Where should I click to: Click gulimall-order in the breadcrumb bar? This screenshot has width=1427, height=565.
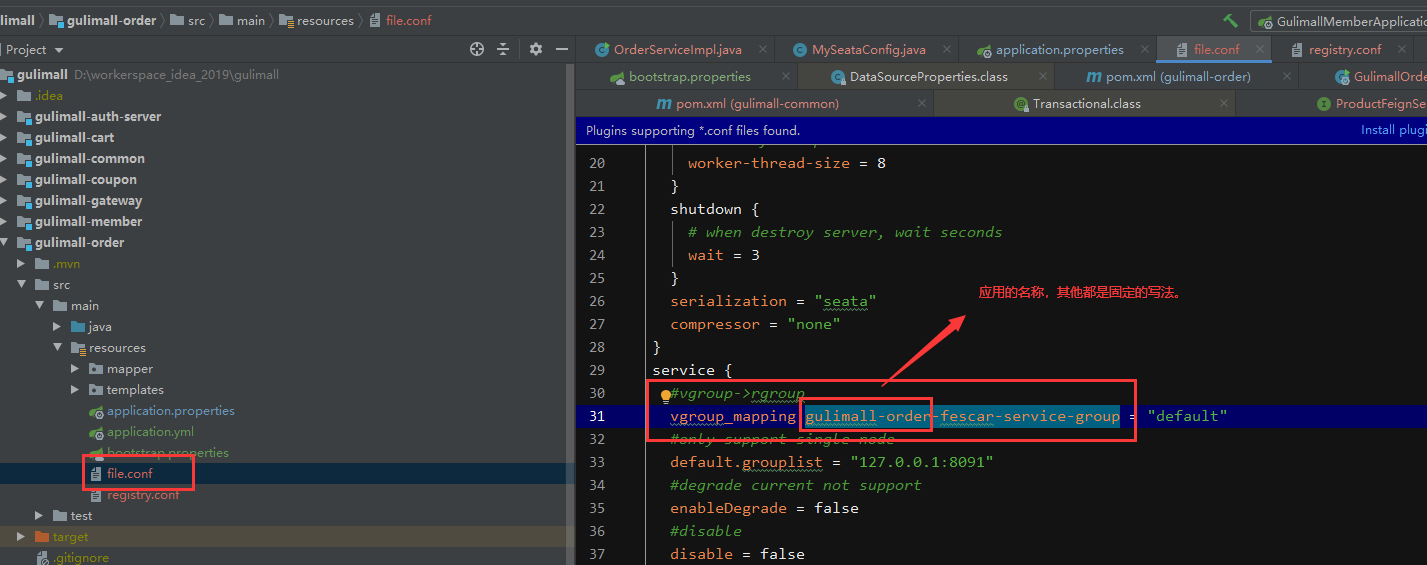(102, 20)
